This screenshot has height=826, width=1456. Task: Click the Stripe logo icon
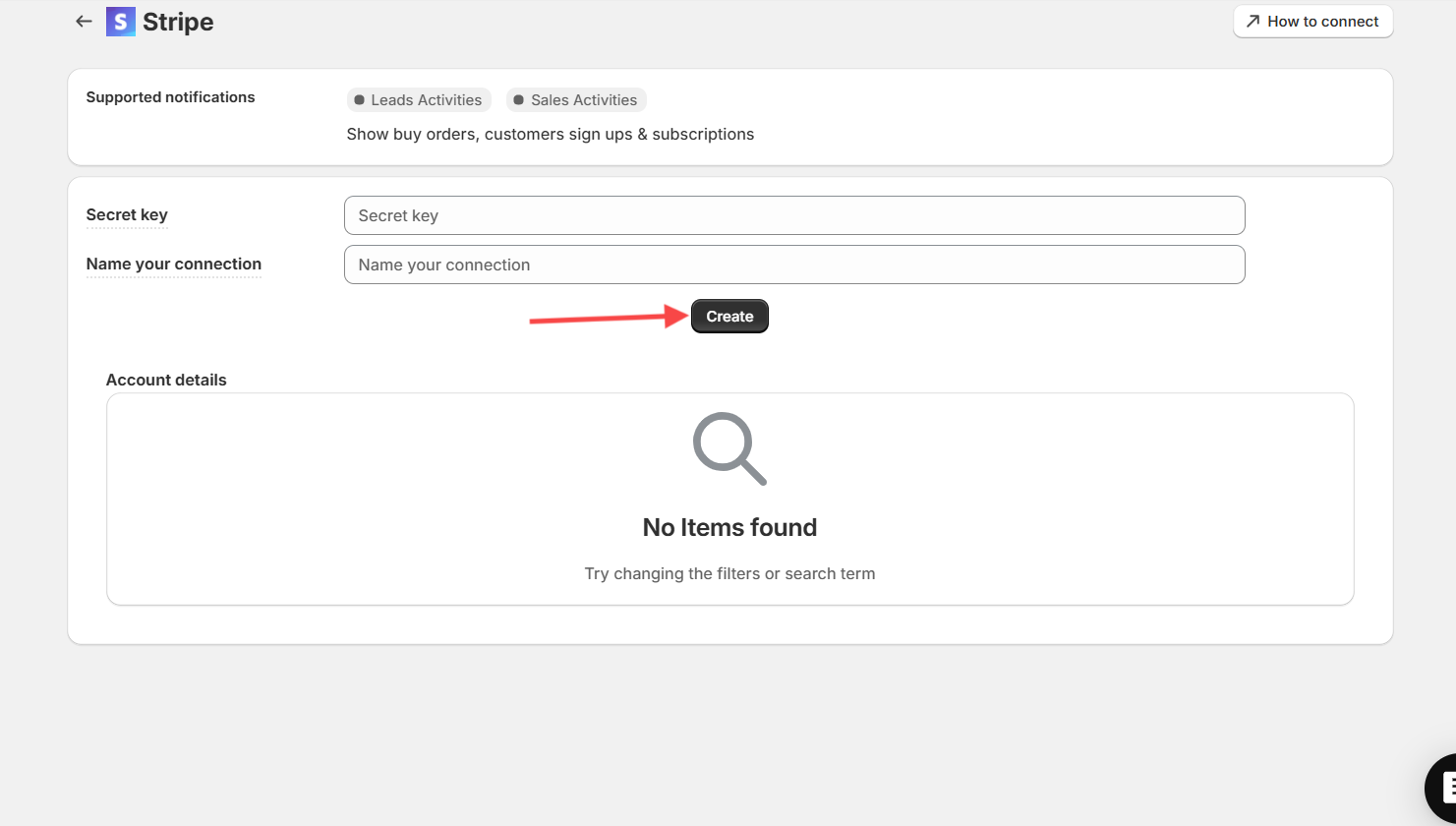coord(120,22)
